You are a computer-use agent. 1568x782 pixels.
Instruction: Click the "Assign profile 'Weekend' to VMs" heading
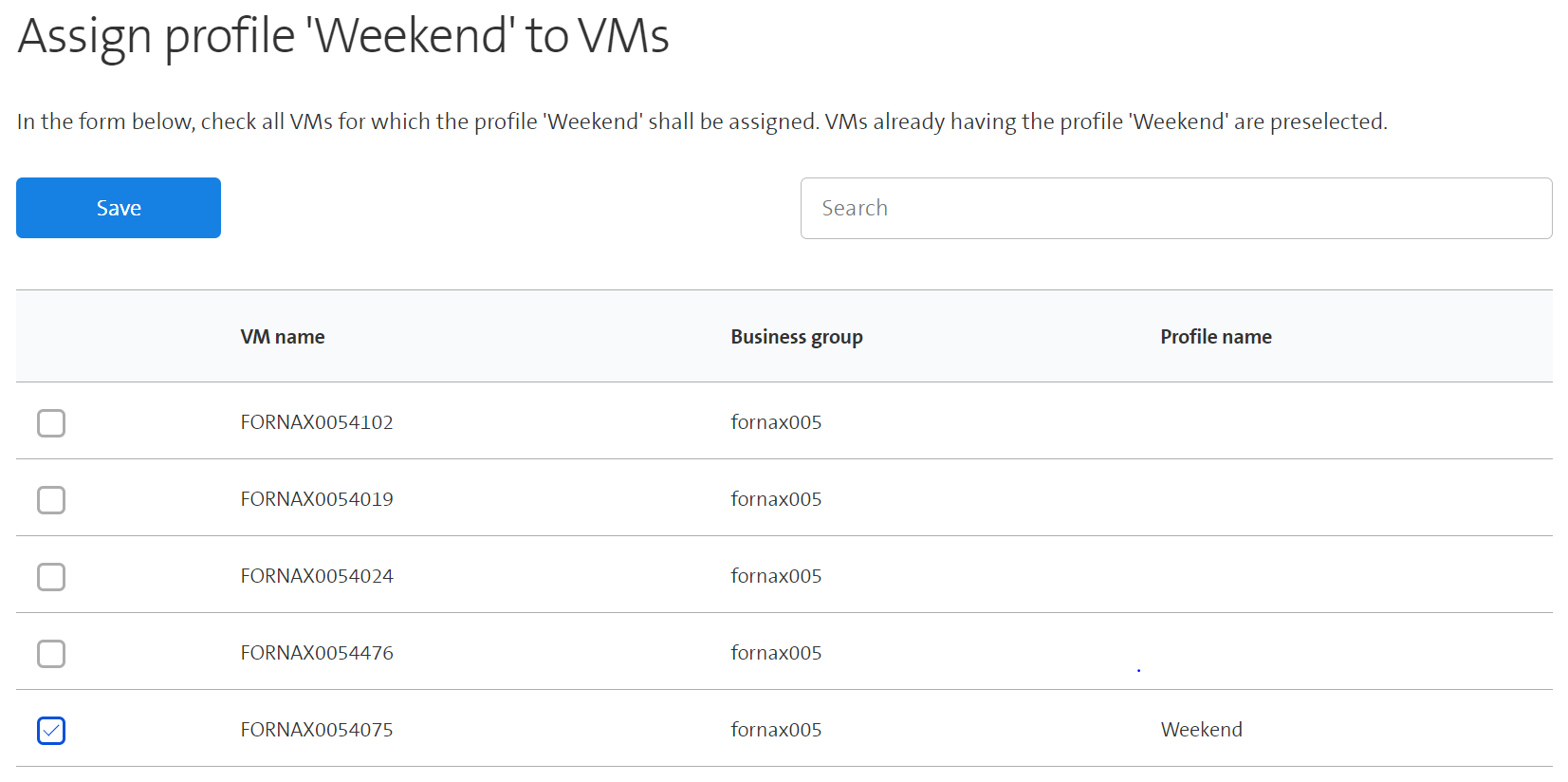pyautogui.click(x=343, y=36)
